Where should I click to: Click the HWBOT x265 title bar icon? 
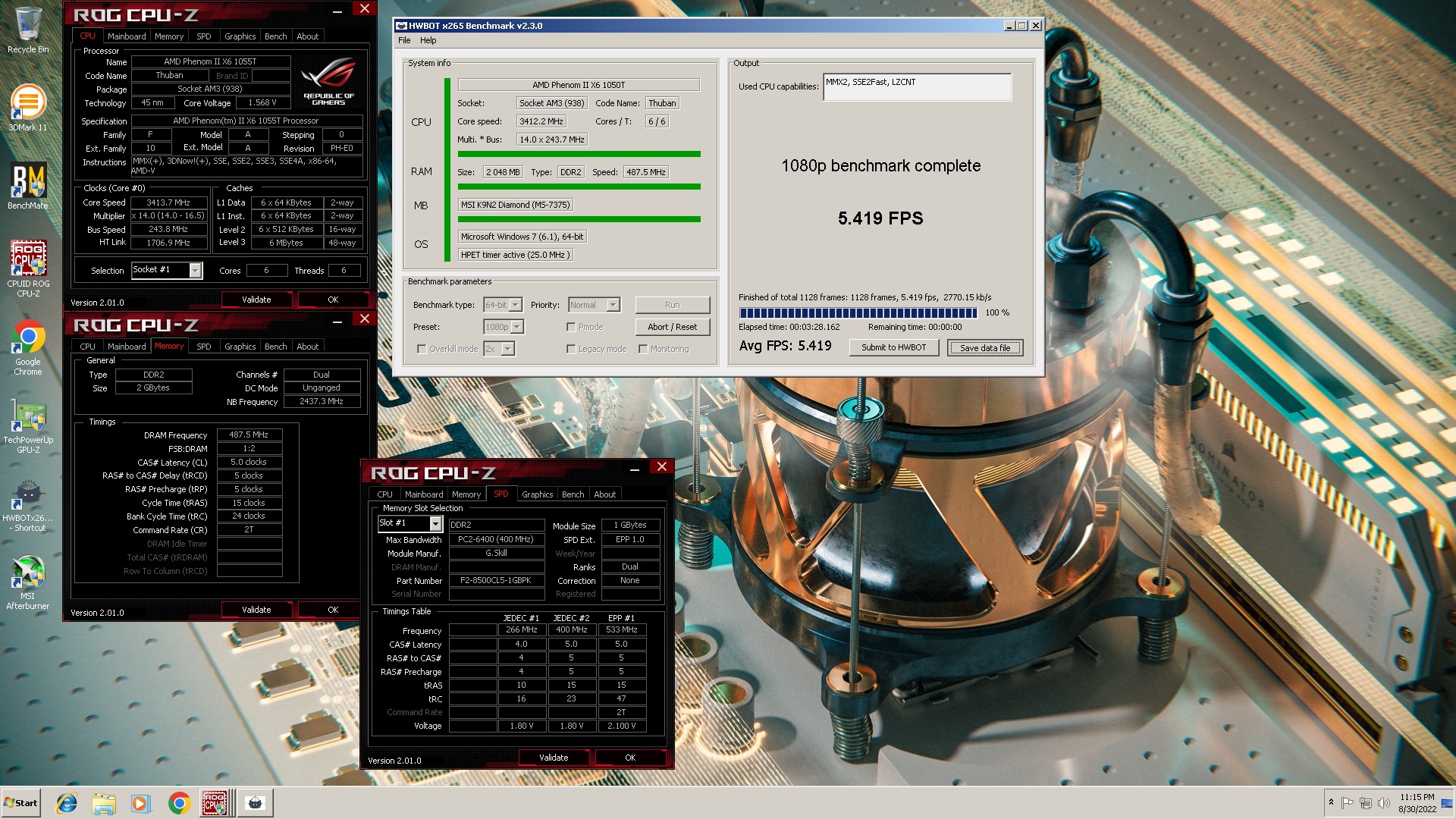tap(402, 26)
